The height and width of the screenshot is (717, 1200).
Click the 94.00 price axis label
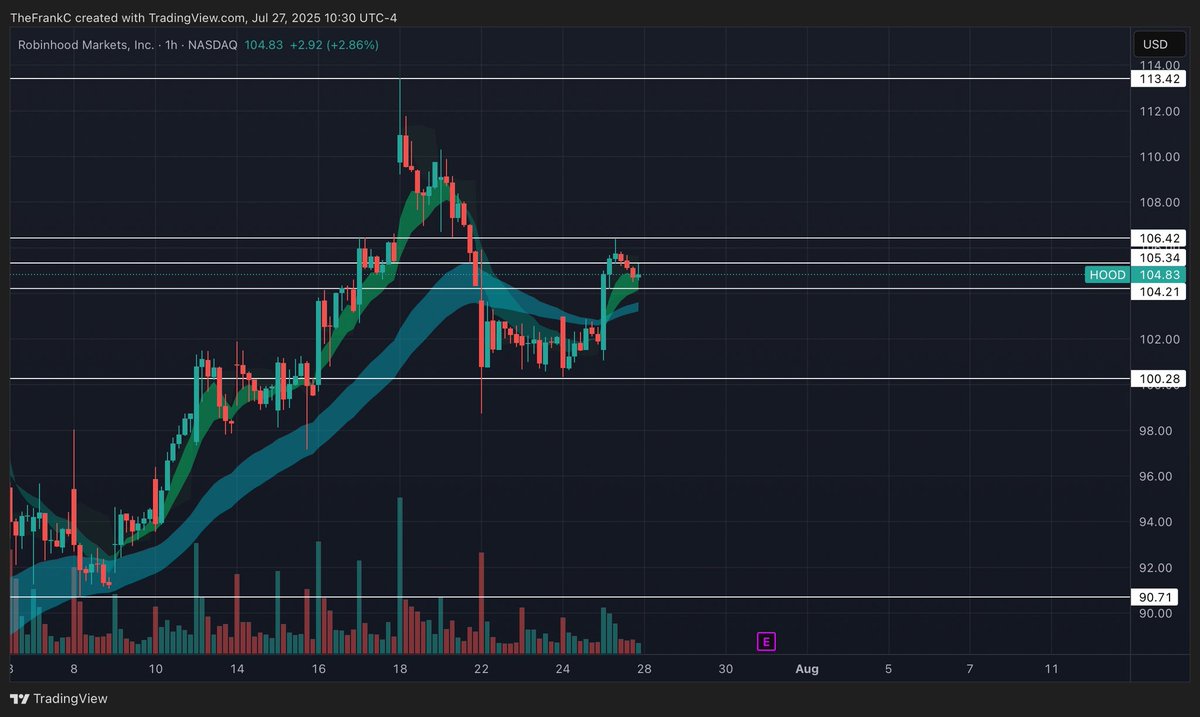tap(1156, 522)
